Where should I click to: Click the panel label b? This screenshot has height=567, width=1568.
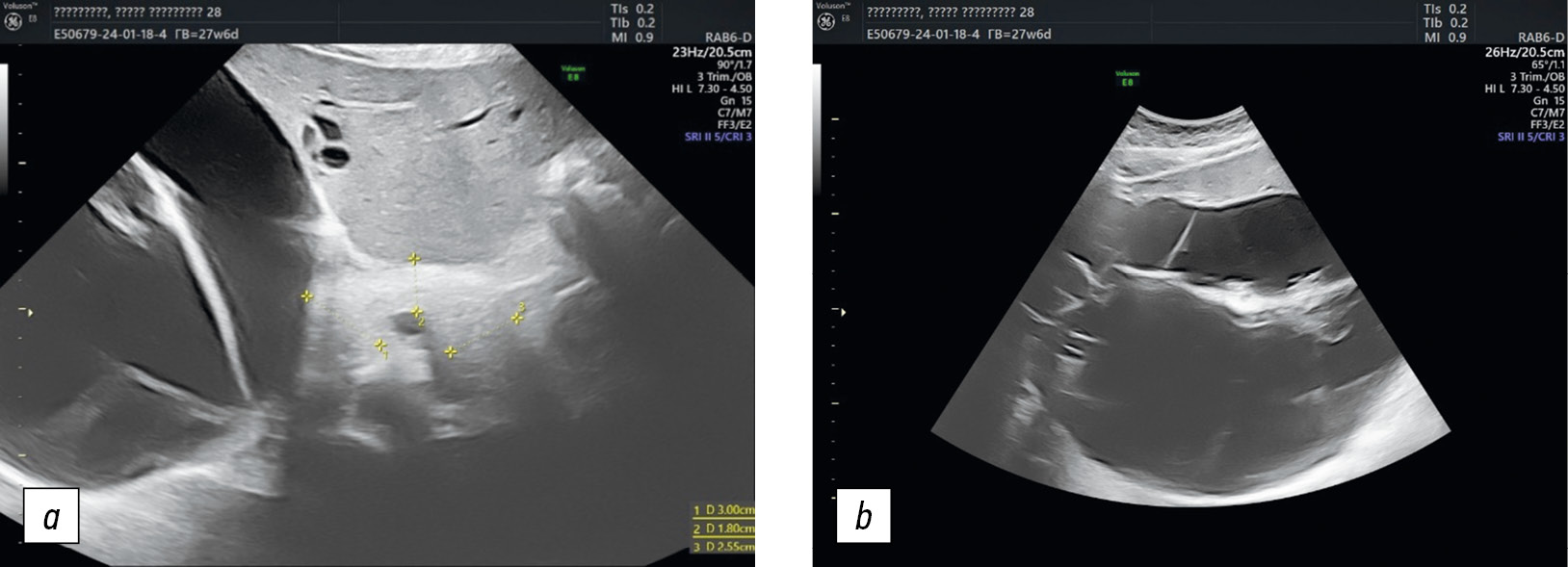click(x=863, y=516)
